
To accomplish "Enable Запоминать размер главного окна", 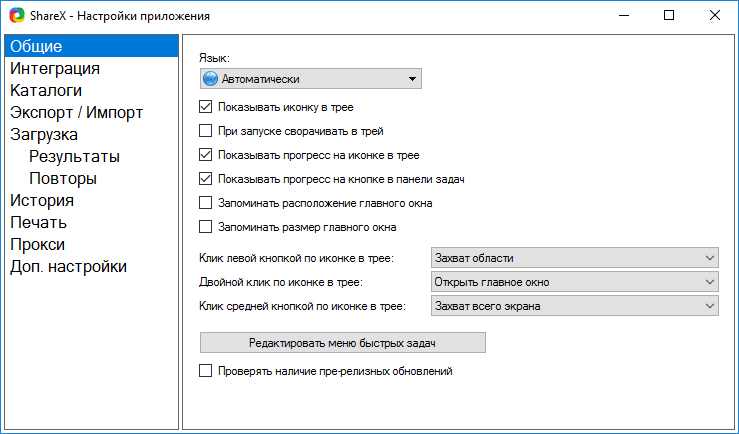I will [x=205, y=227].
